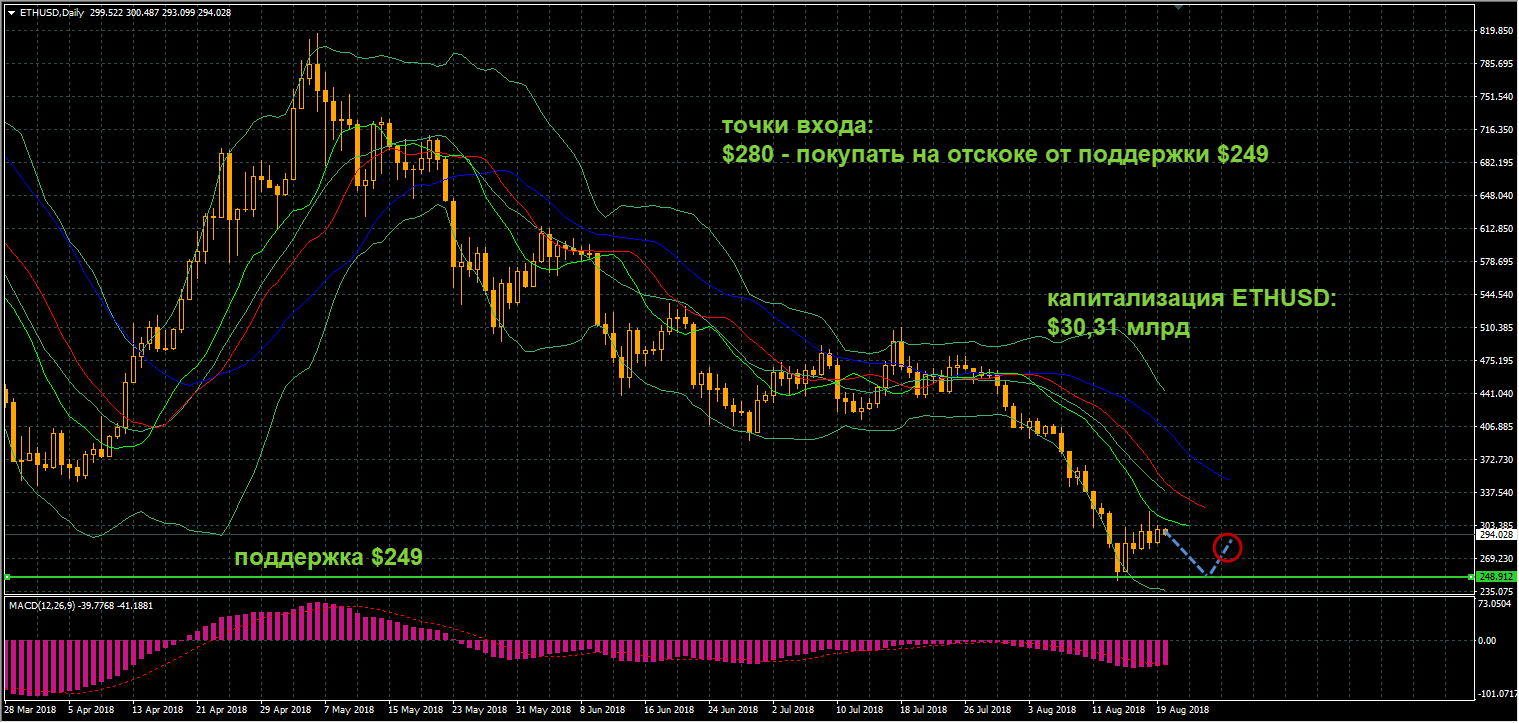
Task: Click date label 8 Jun 2018
Action: click(603, 709)
